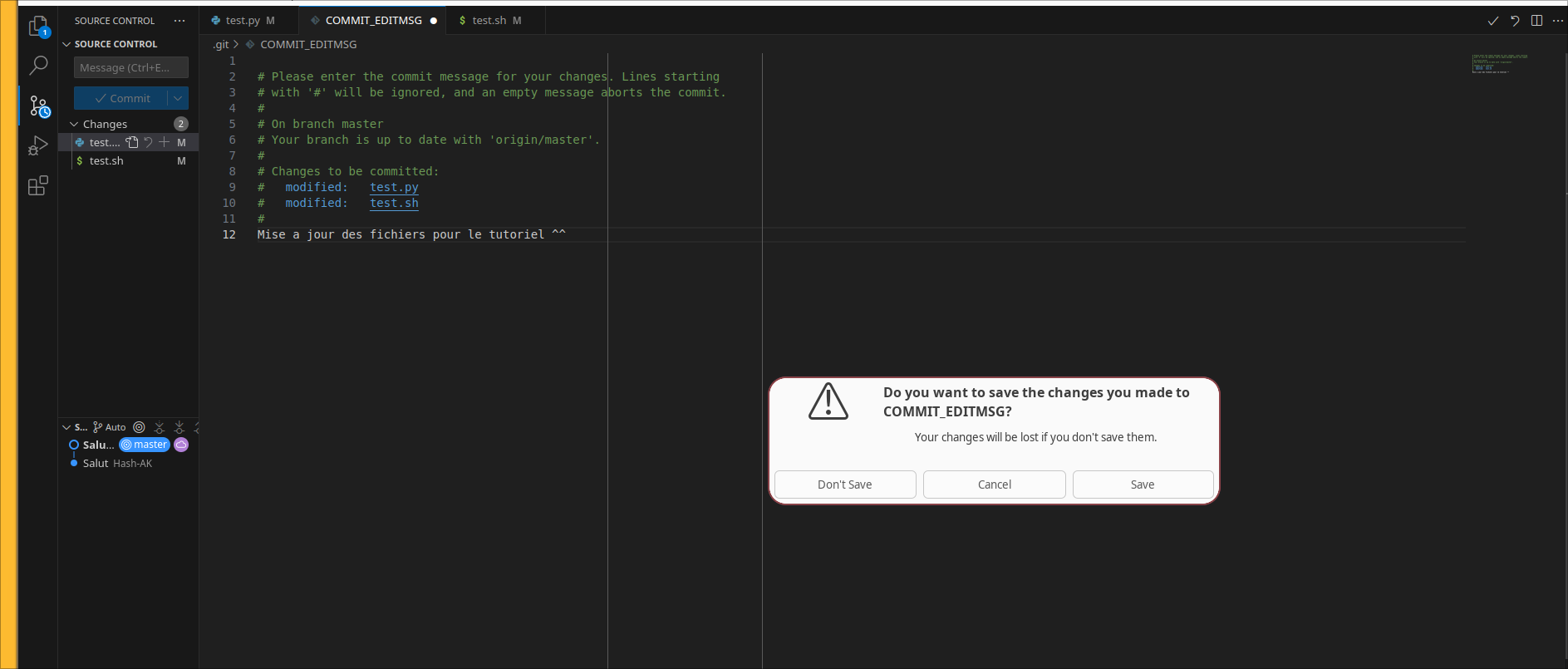Click Don't Save in the dialog
The width and height of the screenshot is (1568, 669).
844,485
